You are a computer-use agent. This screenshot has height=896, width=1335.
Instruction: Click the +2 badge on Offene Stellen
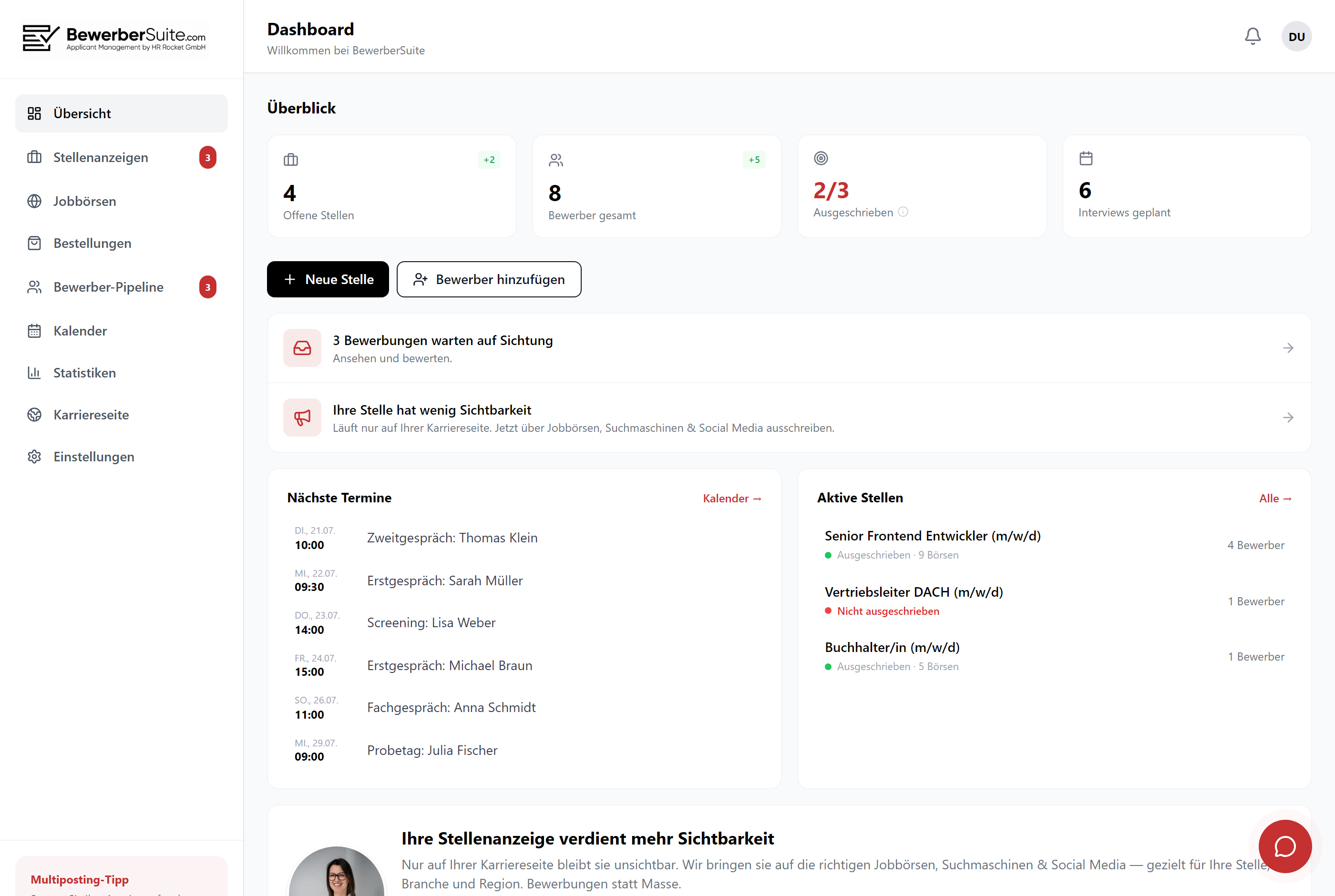[x=489, y=160]
